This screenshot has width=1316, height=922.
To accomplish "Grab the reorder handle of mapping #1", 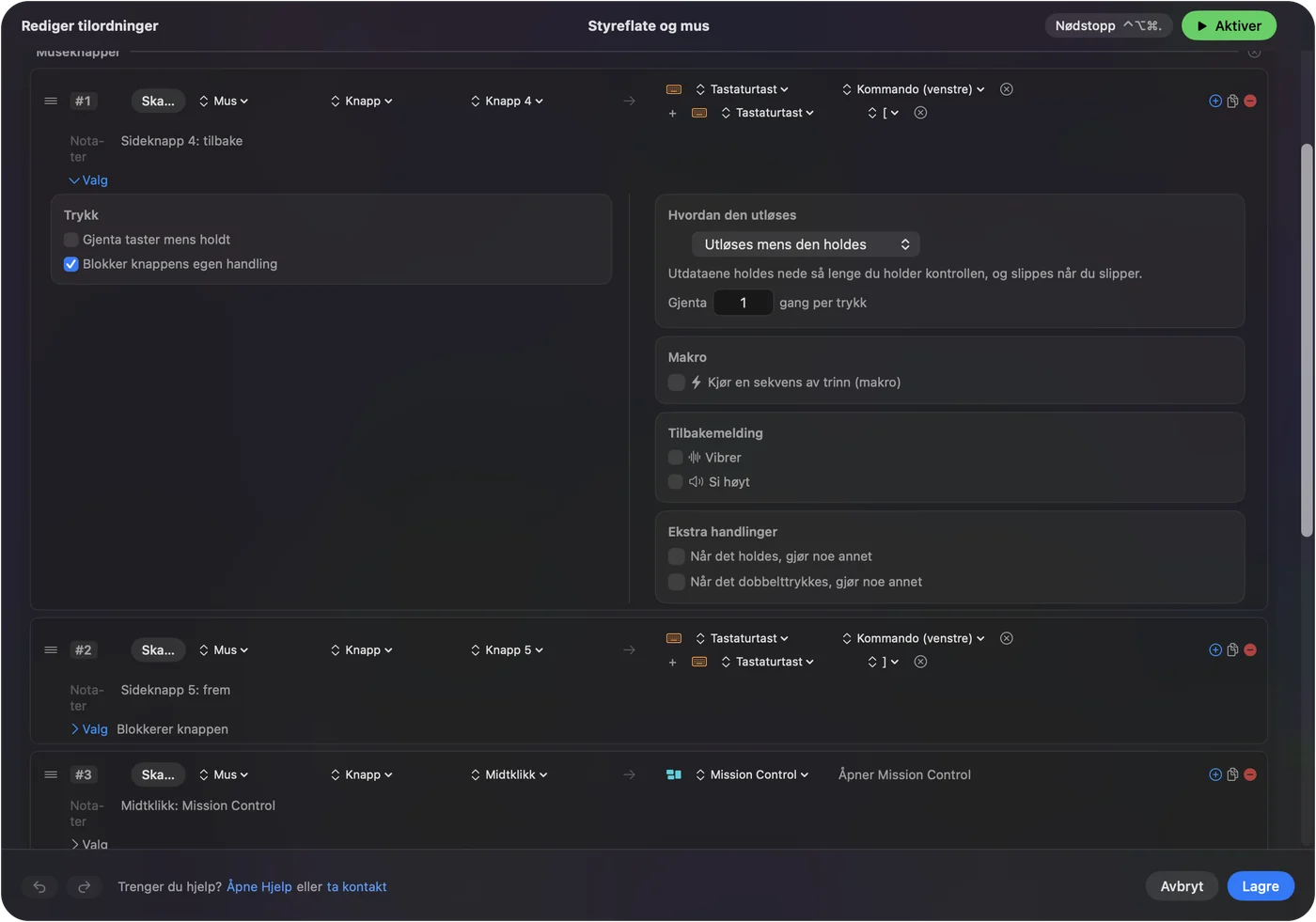I will click(x=51, y=101).
